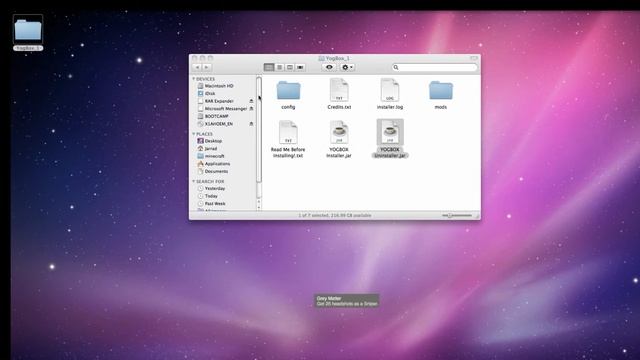Screen dimensions: 640x360
Task: Click the Quick Look eye button
Action: (x=329, y=67)
